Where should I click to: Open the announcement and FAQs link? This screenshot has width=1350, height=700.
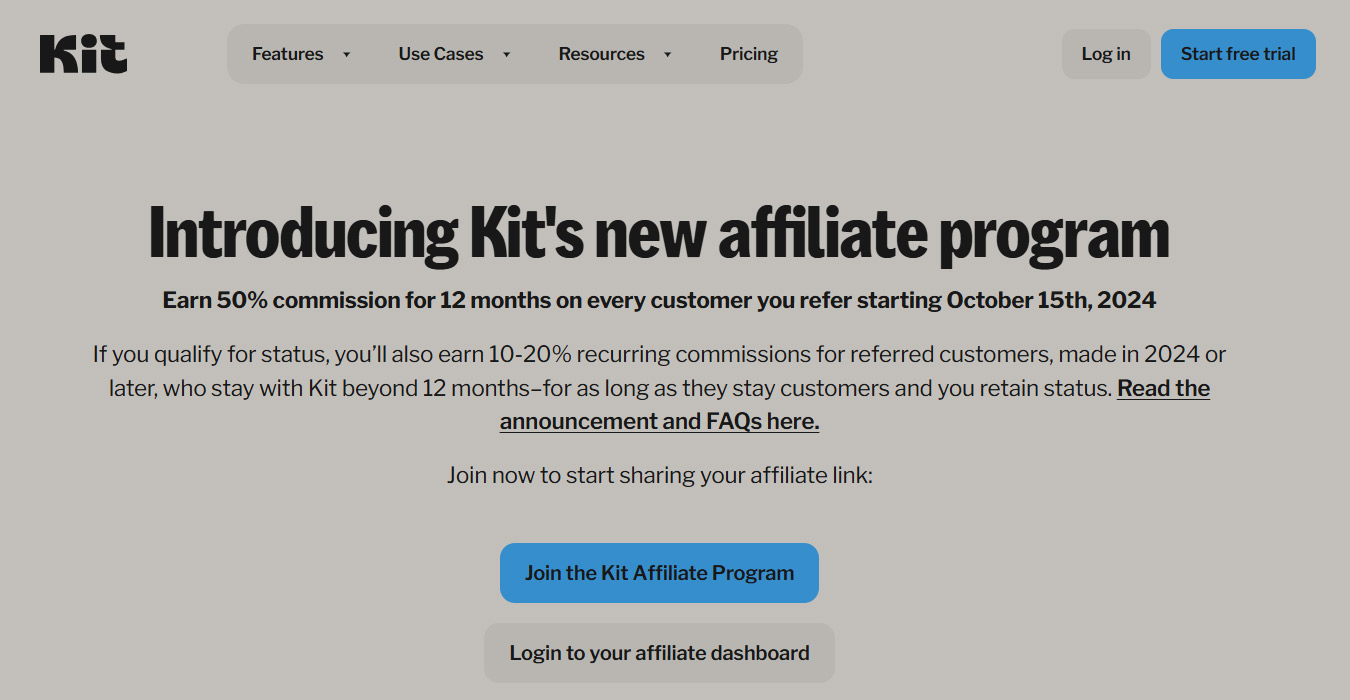click(659, 421)
